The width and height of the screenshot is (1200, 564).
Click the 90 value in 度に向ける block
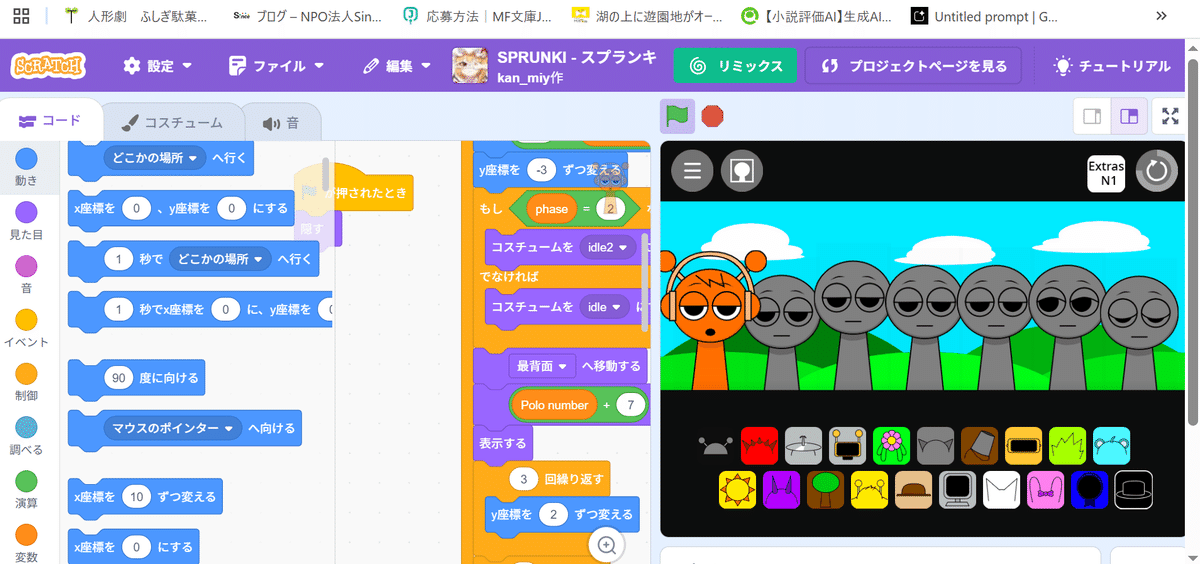coord(118,378)
